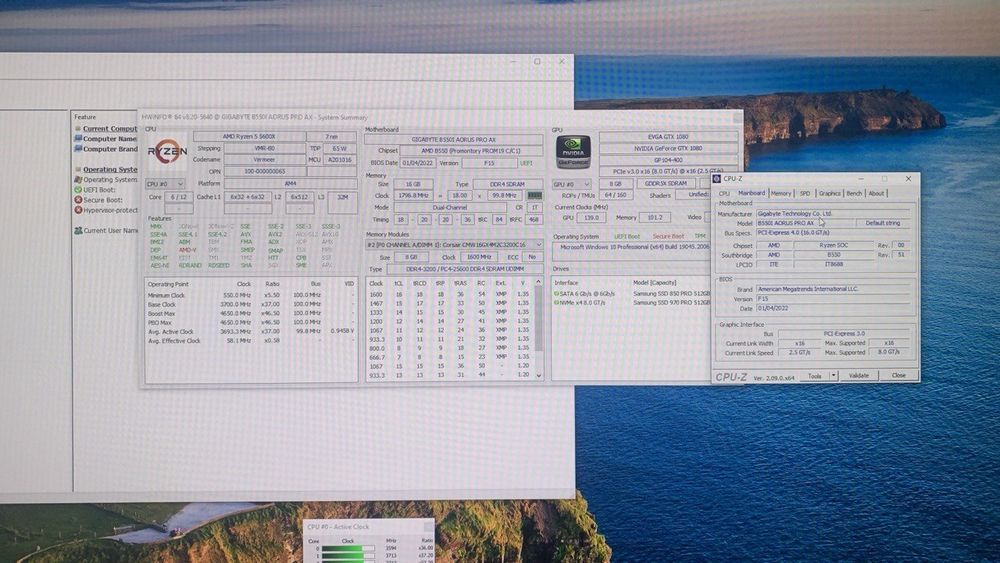1000x563 pixels.
Task: Click the Gigabyte Technology manufacturer field in CPU-Z
Action: [x=833, y=214]
